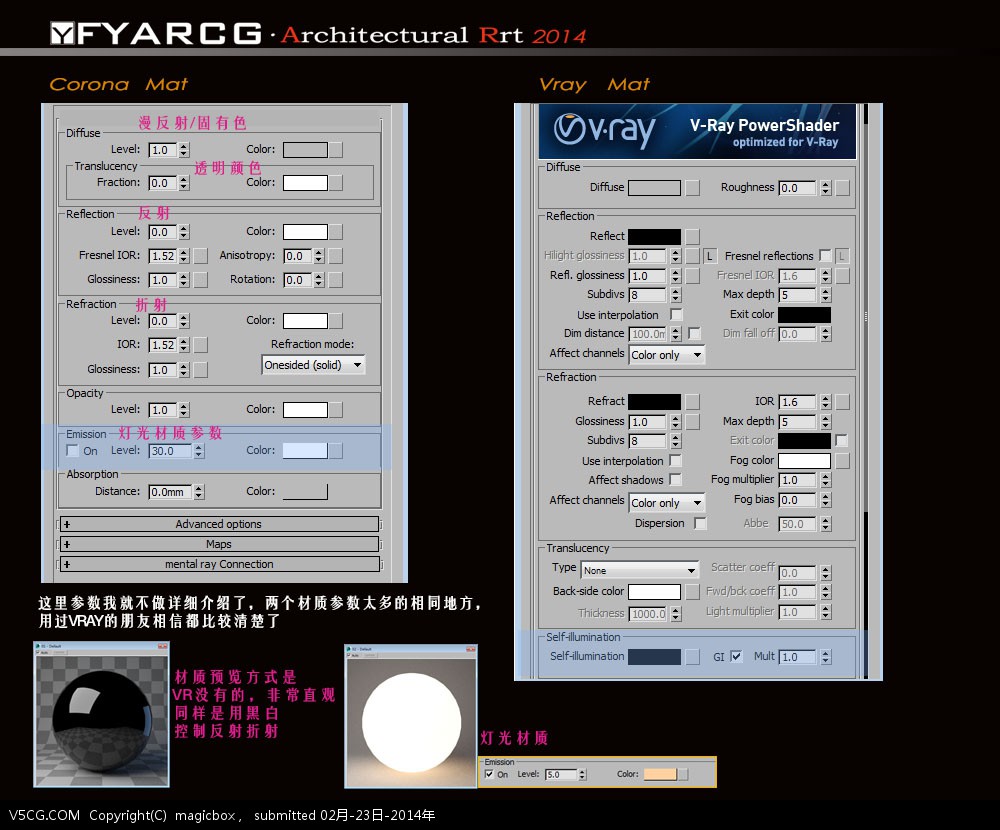Click the glowing white sphere preview

[x=411, y=722]
